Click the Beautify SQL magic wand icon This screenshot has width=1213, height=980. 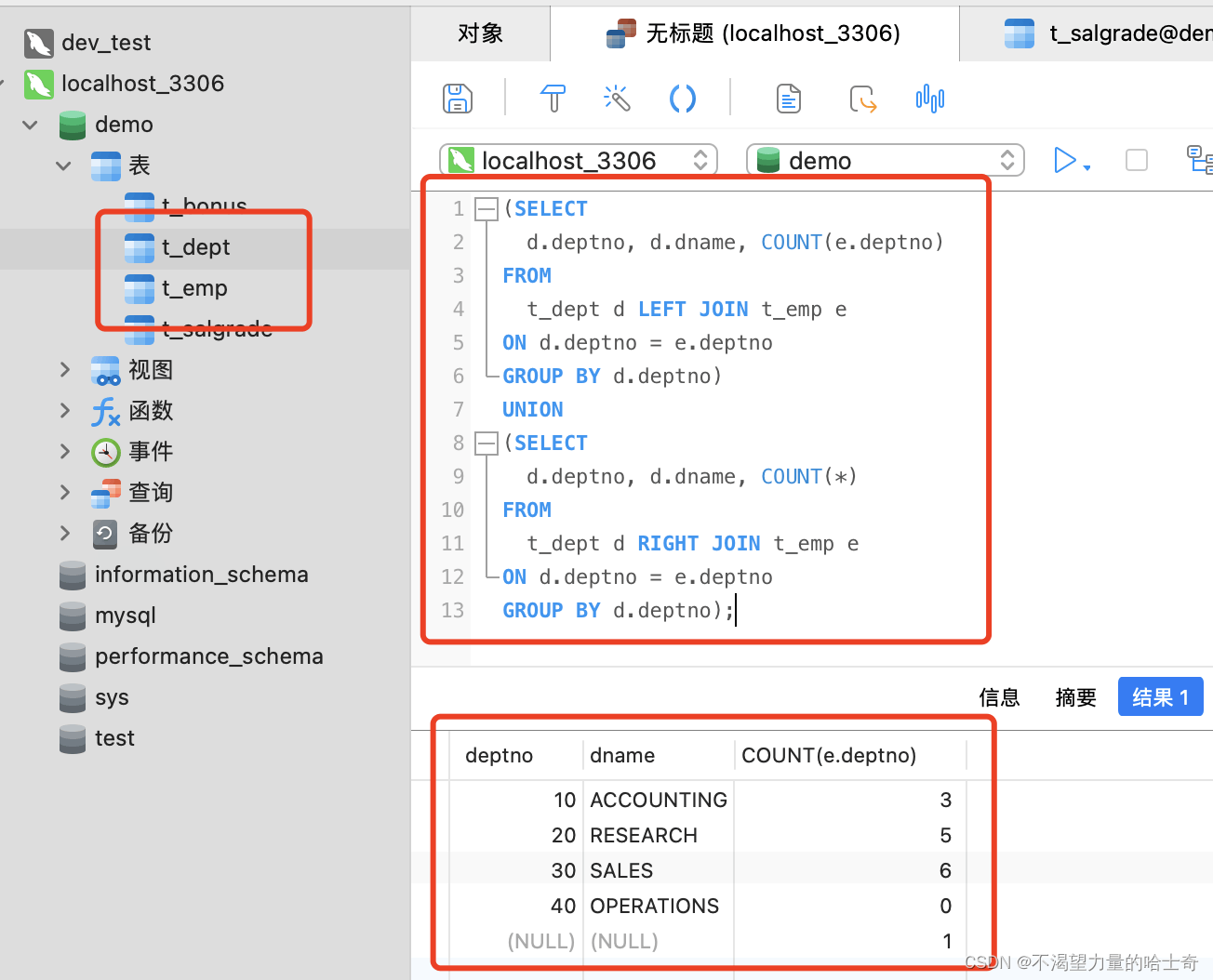[x=617, y=99]
